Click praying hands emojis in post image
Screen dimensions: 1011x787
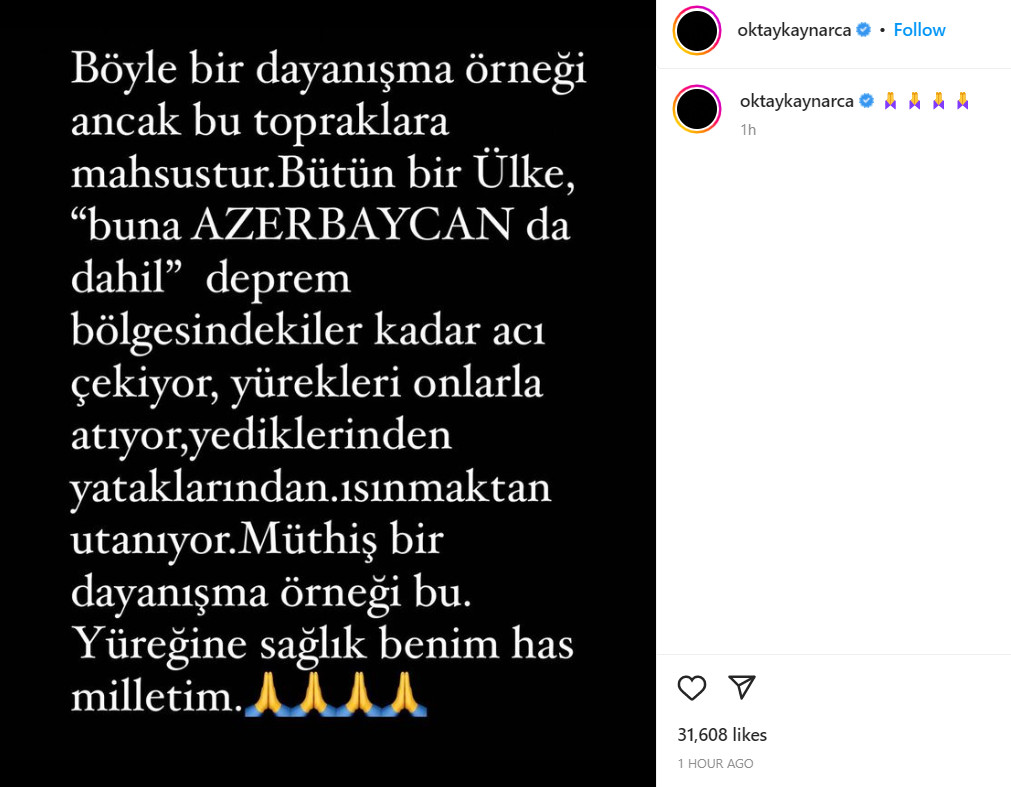[x=337, y=694]
